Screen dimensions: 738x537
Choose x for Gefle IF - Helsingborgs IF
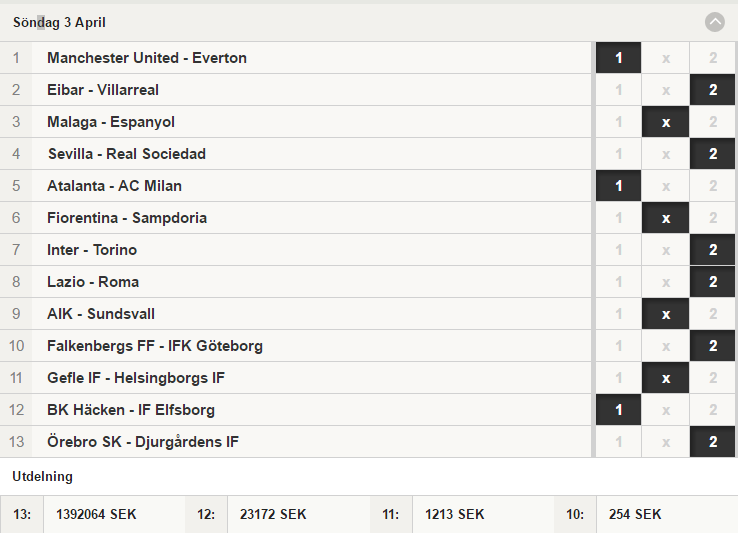pyautogui.click(x=666, y=378)
